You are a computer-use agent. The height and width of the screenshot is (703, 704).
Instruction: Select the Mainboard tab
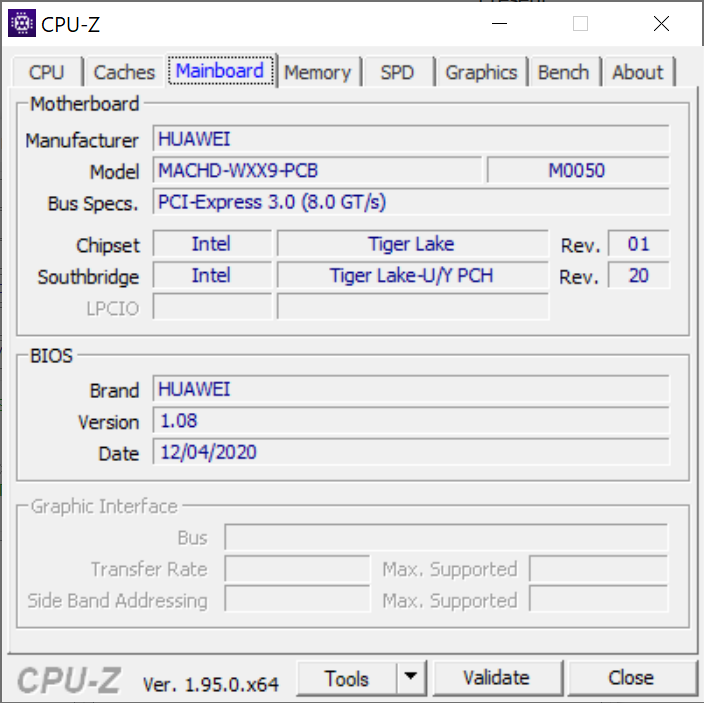tap(220, 70)
